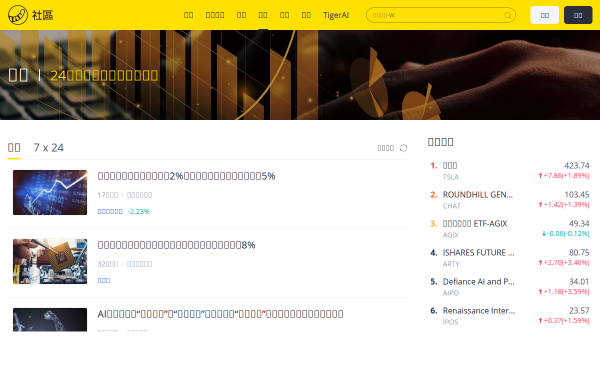Click the price value 49.34

tap(579, 223)
